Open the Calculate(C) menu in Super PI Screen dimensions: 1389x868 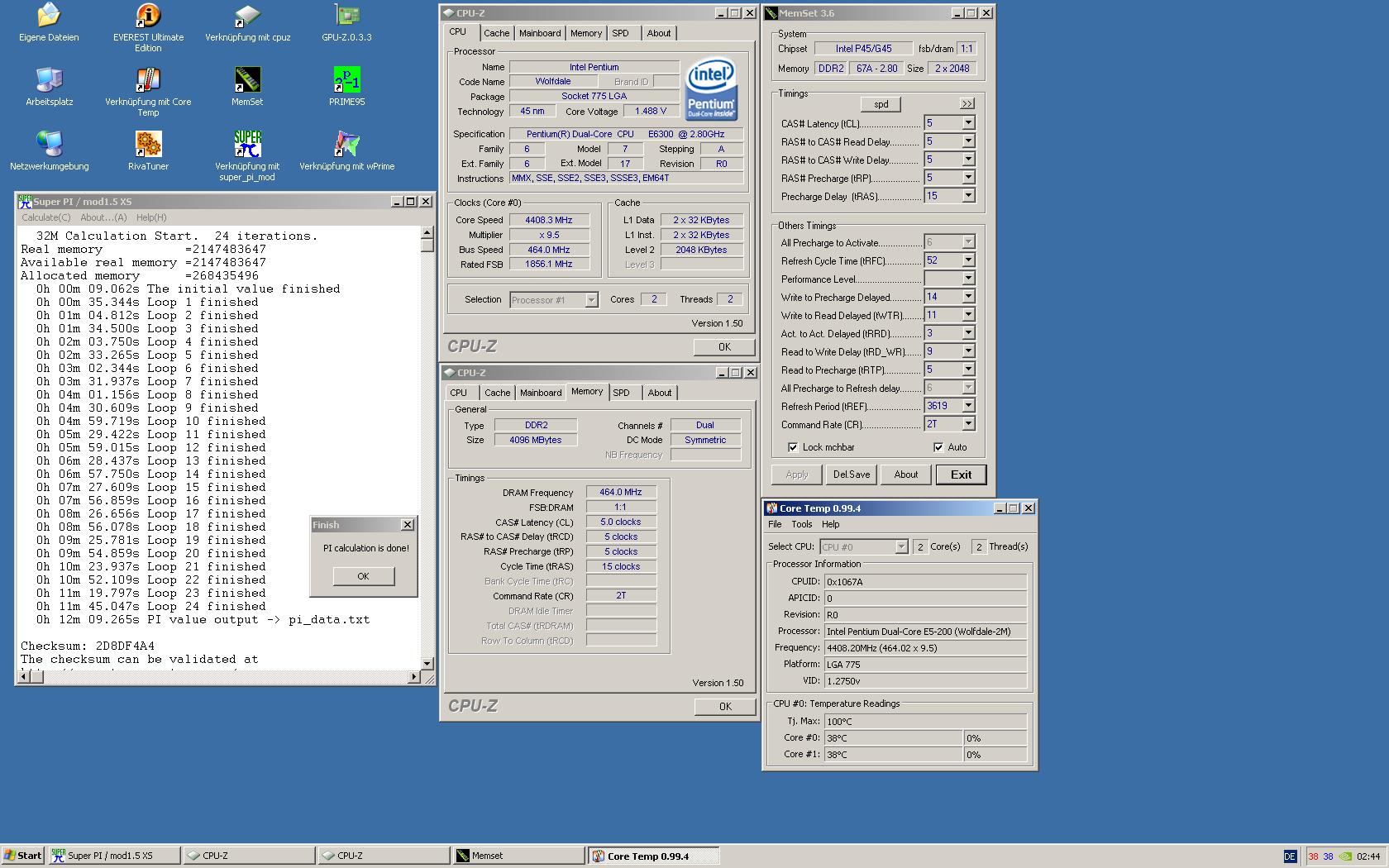(x=45, y=217)
